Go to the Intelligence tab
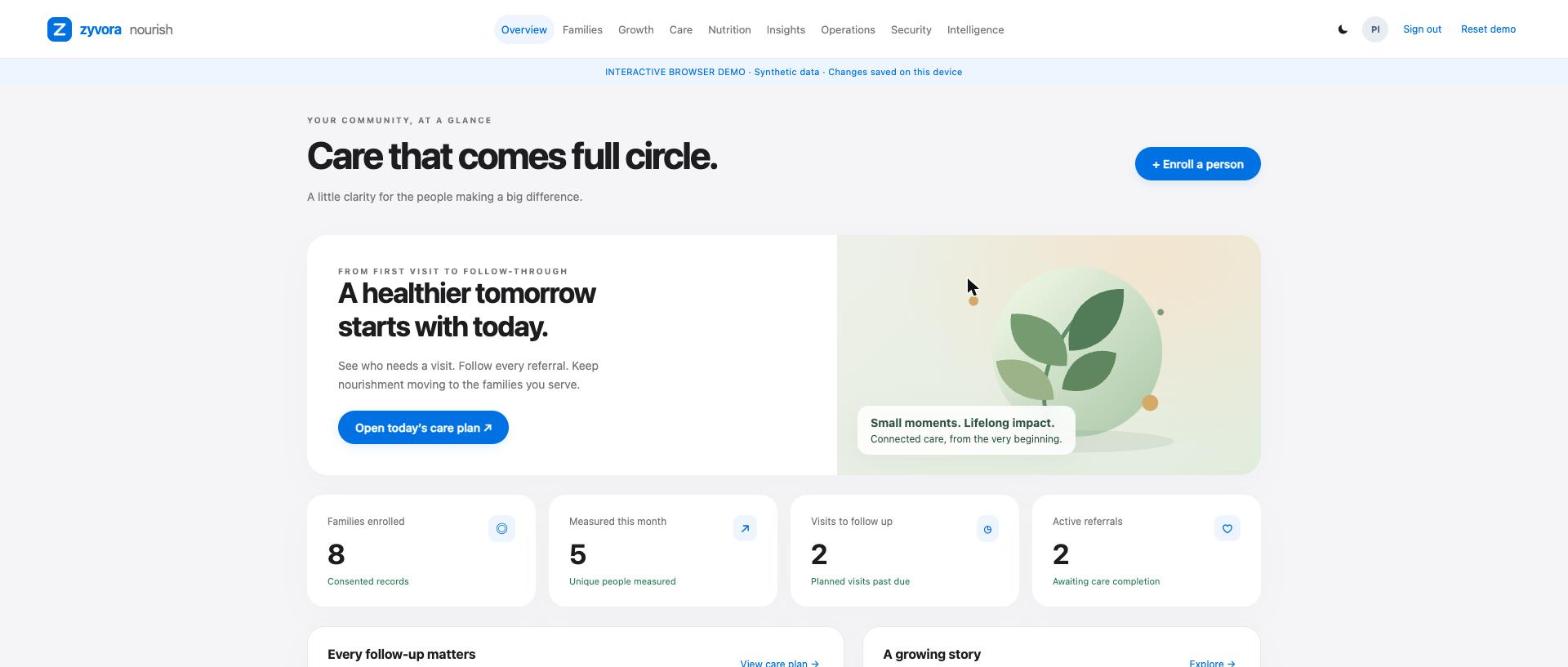The image size is (1568, 667). click(x=975, y=29)
